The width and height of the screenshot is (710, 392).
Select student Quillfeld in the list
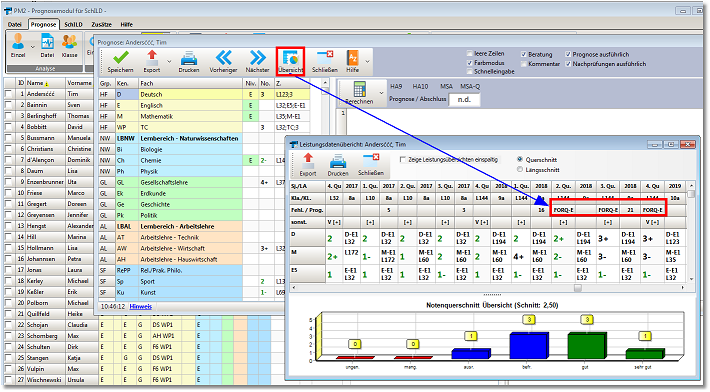click(48, 314)
